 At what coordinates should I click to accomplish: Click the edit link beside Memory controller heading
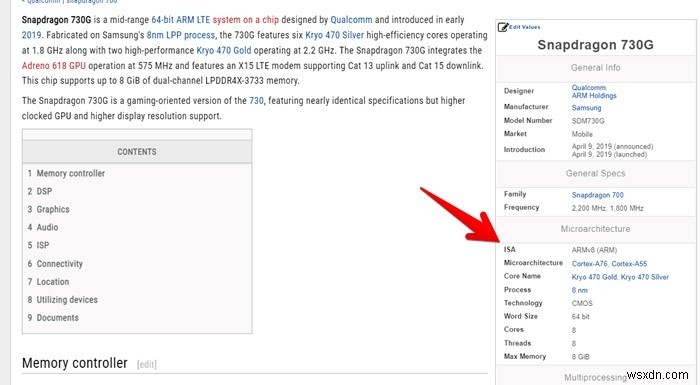tap(147, 364)
